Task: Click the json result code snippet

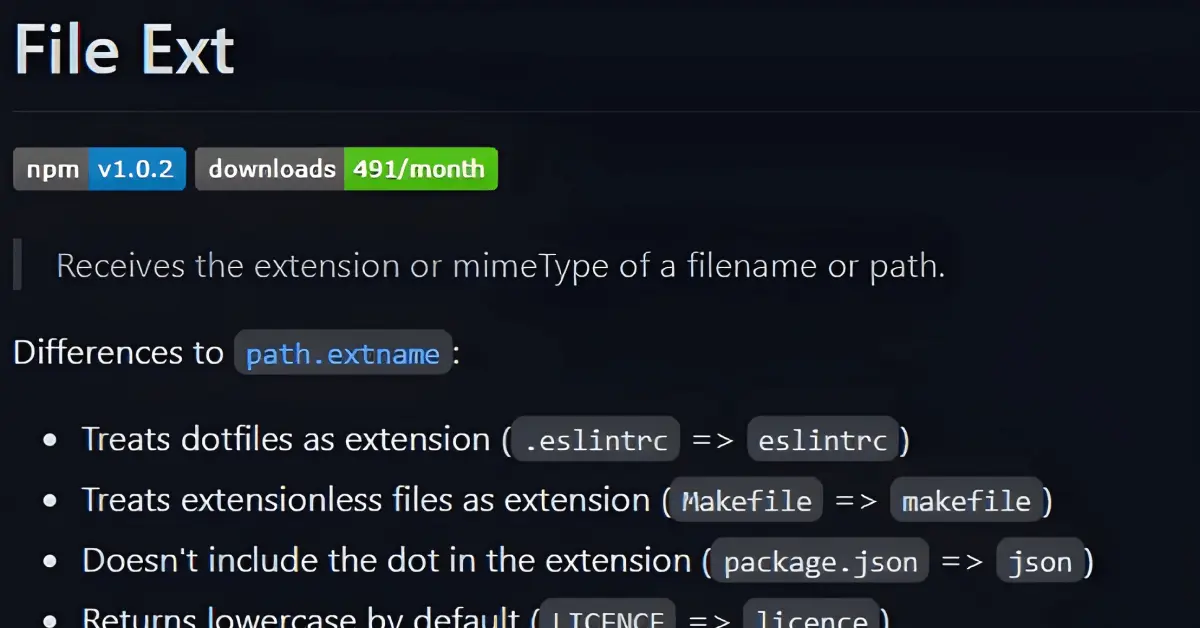Action: 1040,562
